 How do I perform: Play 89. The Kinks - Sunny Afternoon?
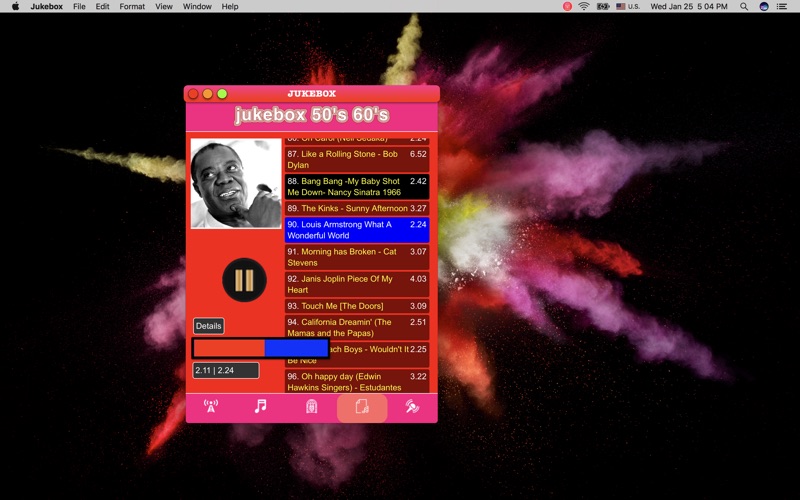pos(357,208)
